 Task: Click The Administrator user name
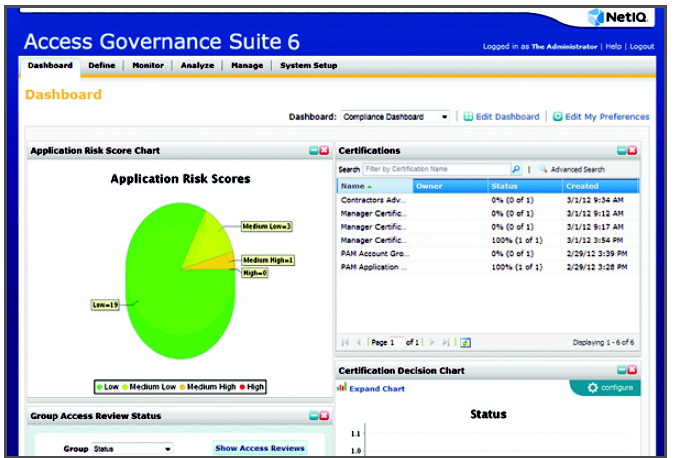click(564, 47)
